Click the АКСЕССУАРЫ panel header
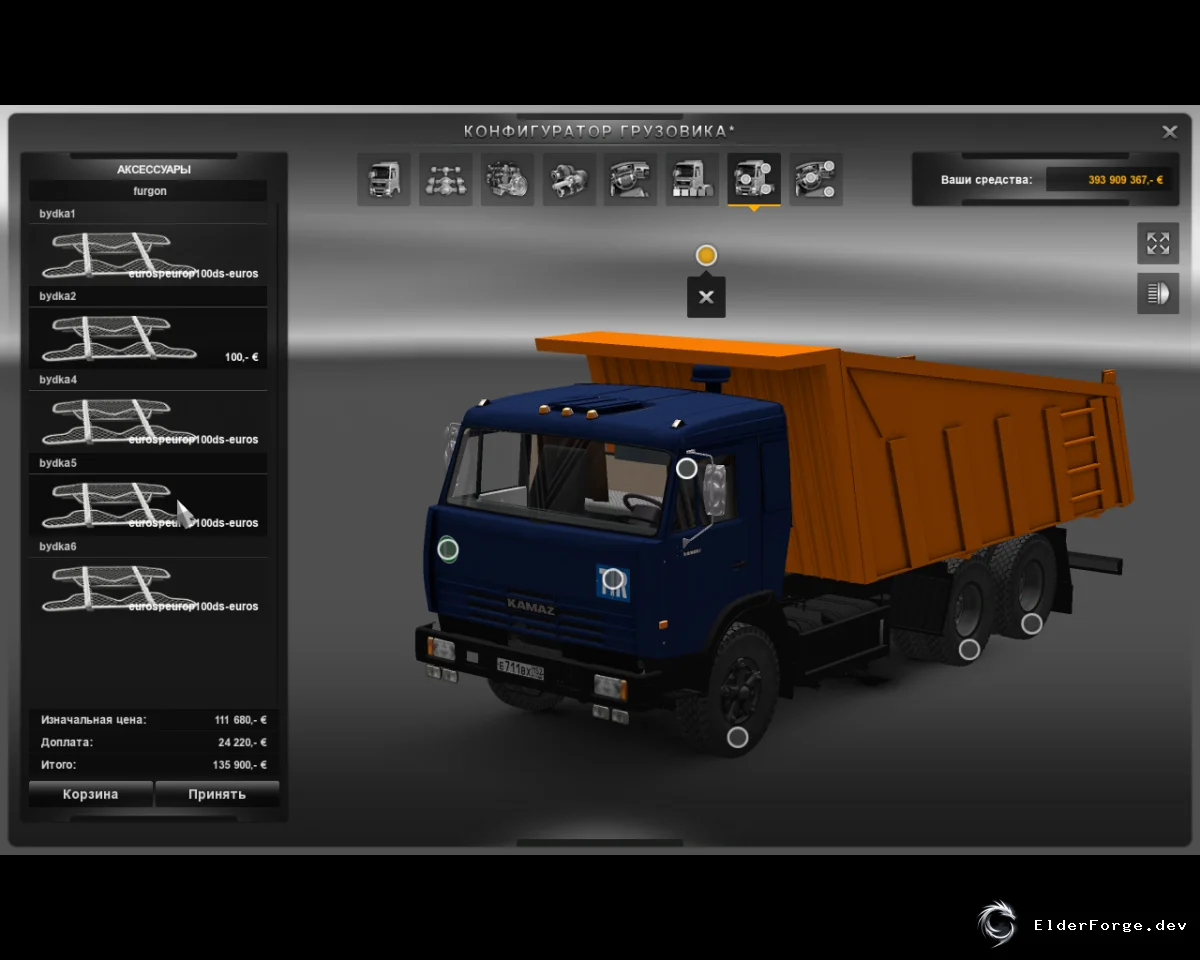 (154, 169)
